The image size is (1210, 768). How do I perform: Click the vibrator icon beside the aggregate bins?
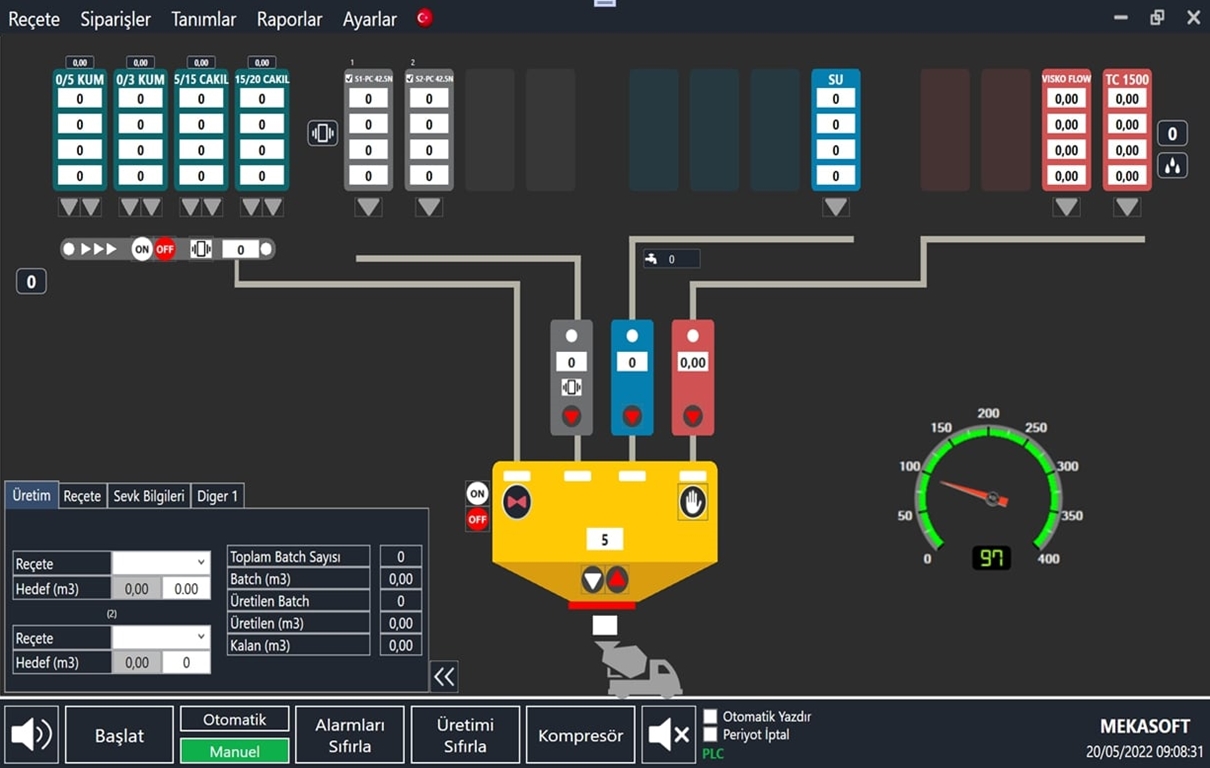pyautogui.click(x=322, y=132)
